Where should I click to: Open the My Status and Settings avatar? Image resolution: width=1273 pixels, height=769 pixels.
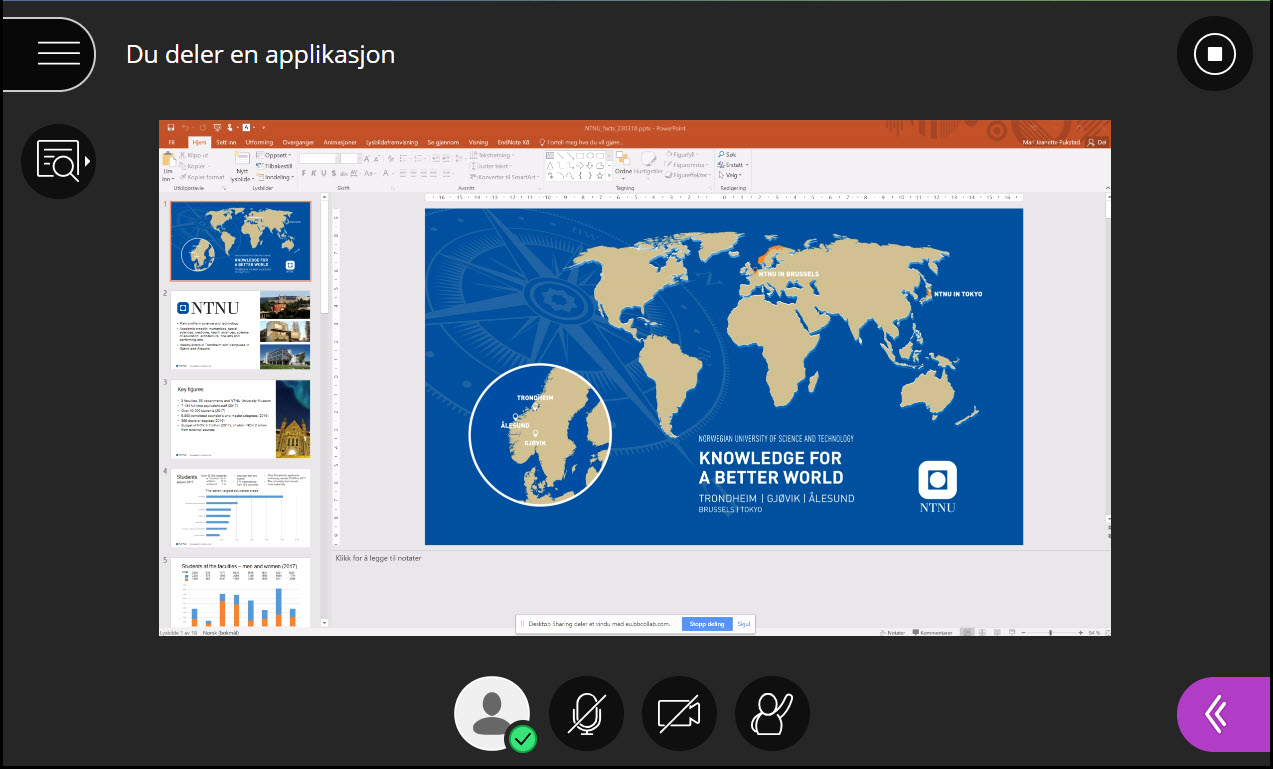coord(492,714)
